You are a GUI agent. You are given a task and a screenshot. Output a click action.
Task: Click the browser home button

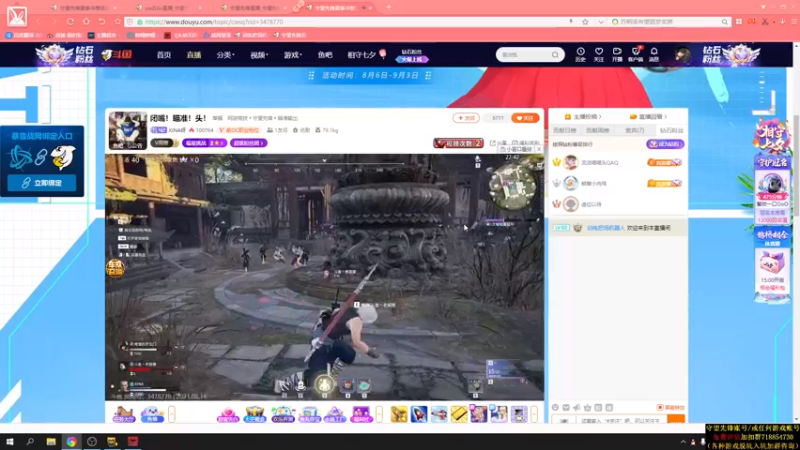coord(86,21)
